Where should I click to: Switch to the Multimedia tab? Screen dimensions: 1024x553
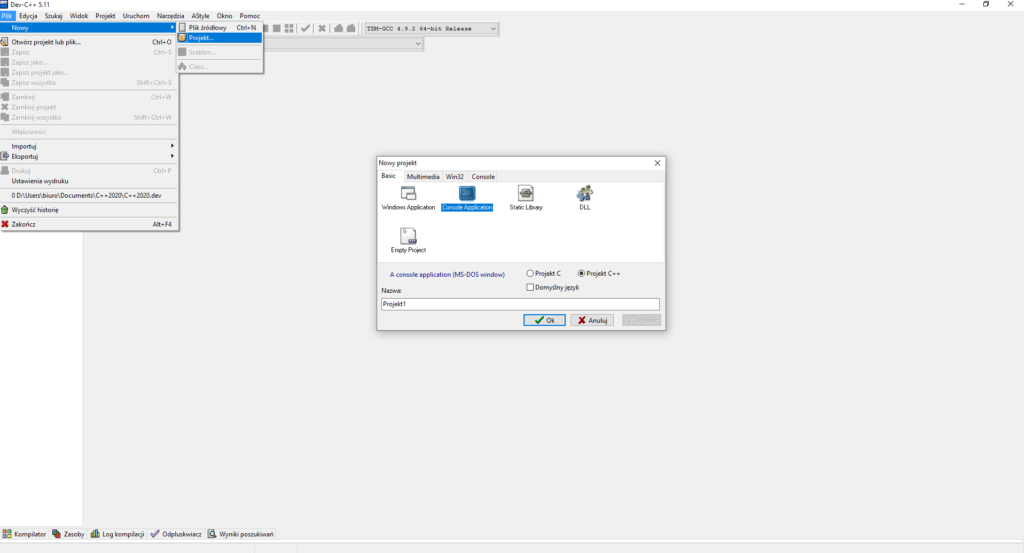tap(422, 176)
